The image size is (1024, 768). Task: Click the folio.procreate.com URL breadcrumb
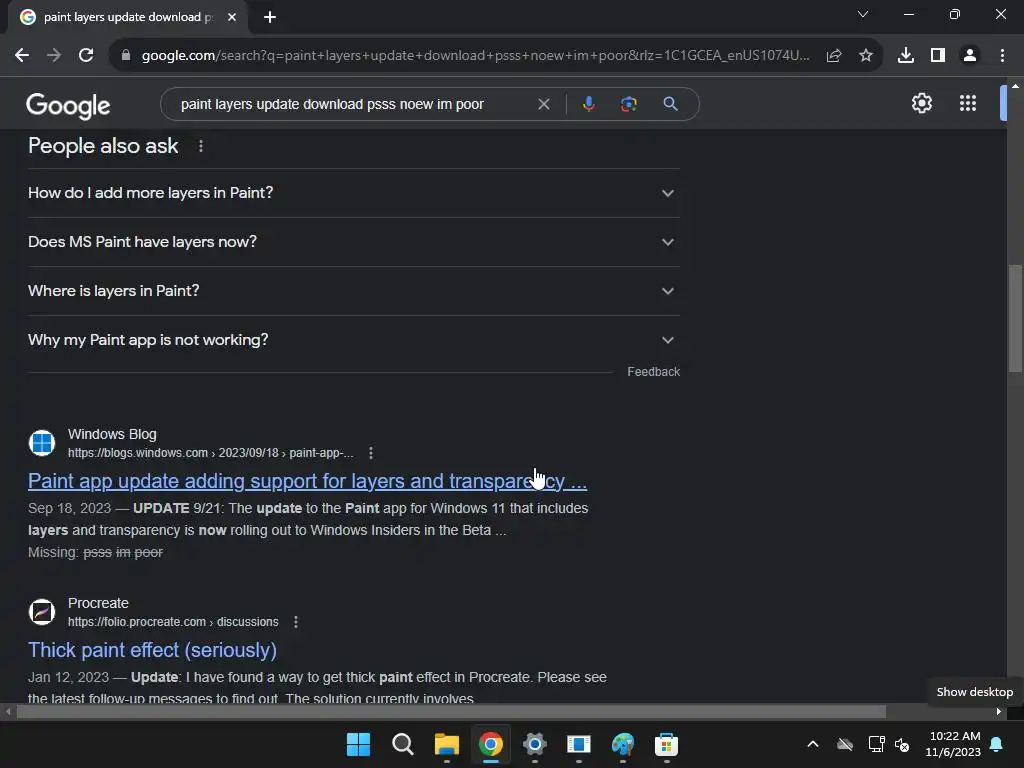point(173,622)
